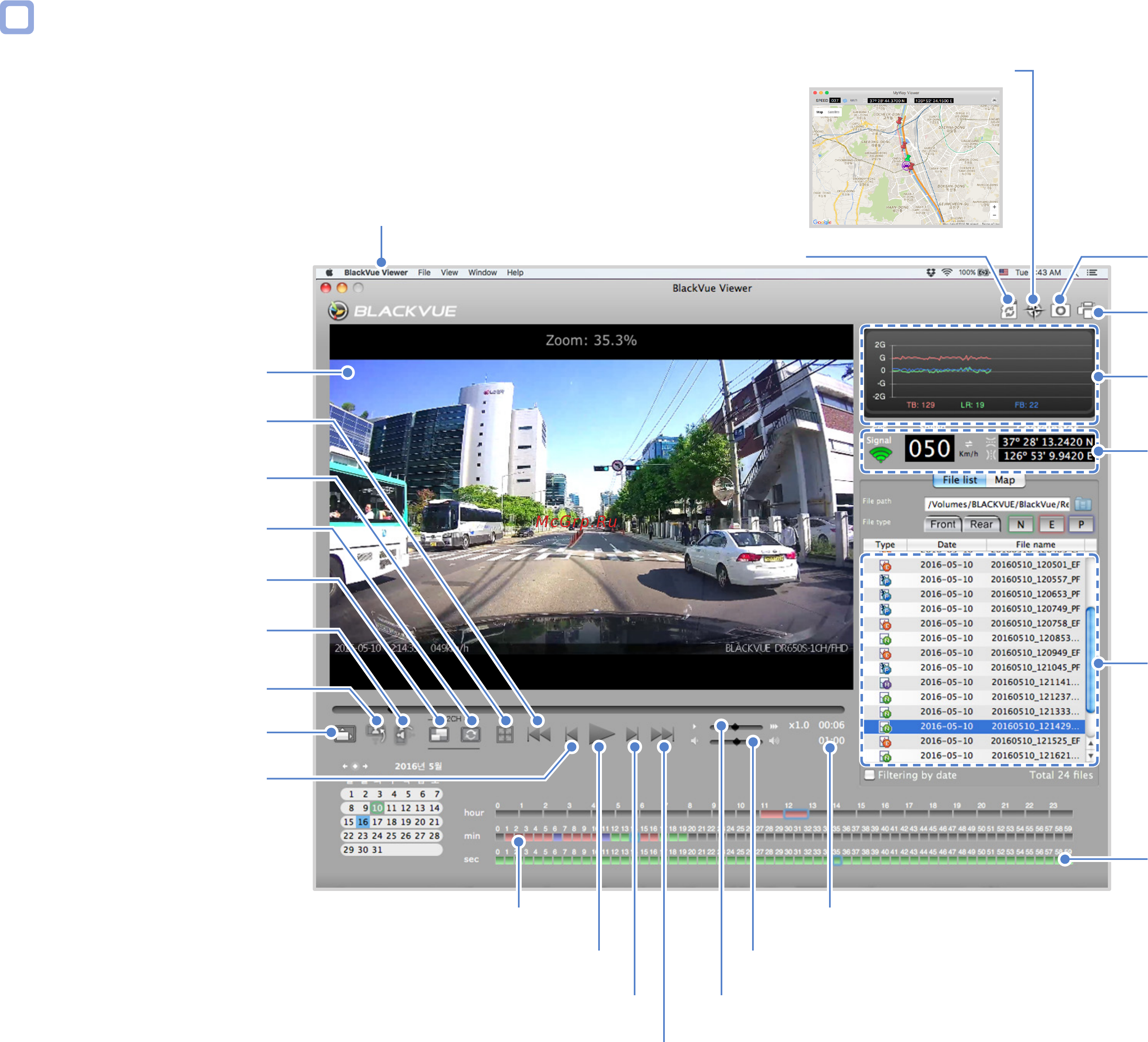1148x1042 pixels.
Task: Sort the list by Type column header
Action: (x=884, y=545)
